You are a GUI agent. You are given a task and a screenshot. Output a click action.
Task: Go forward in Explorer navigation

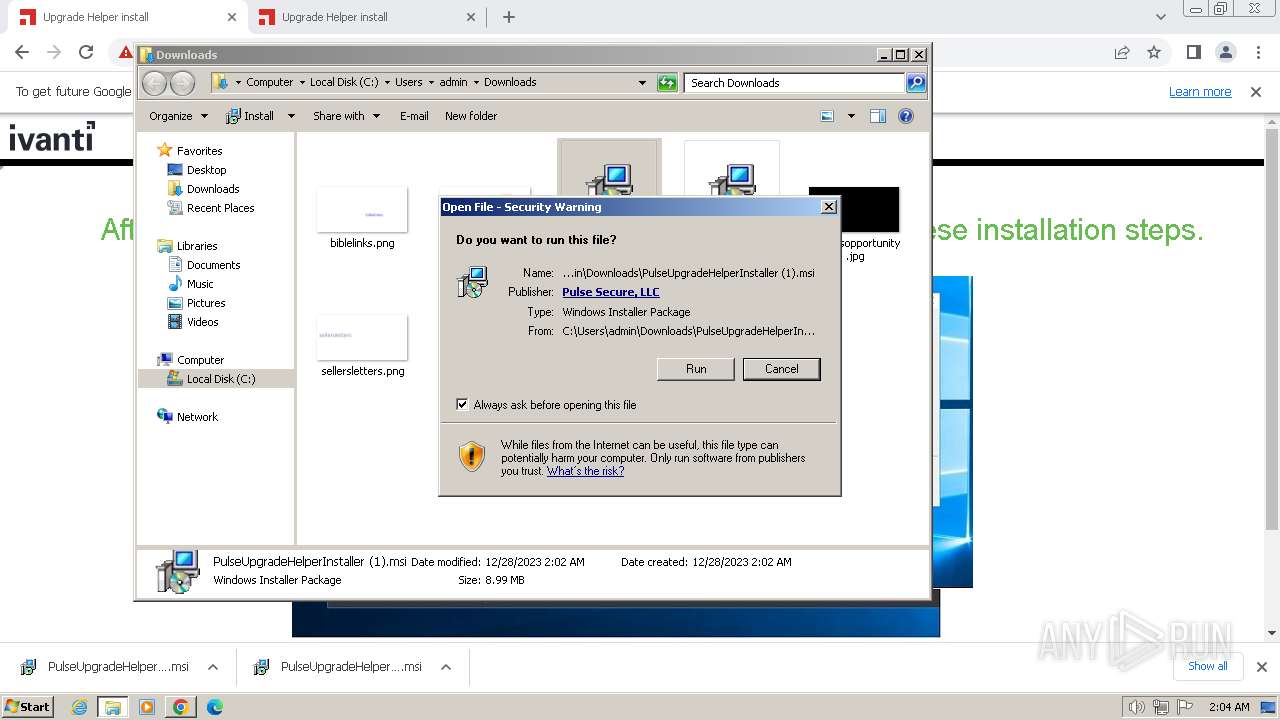click(x=182, y=83)
